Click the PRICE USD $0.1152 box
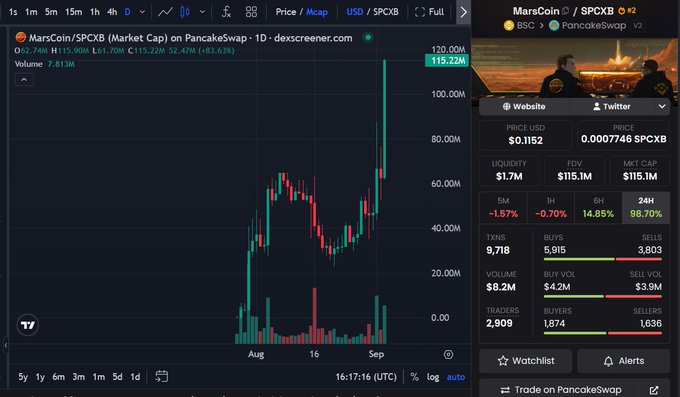 coord(525,135)
